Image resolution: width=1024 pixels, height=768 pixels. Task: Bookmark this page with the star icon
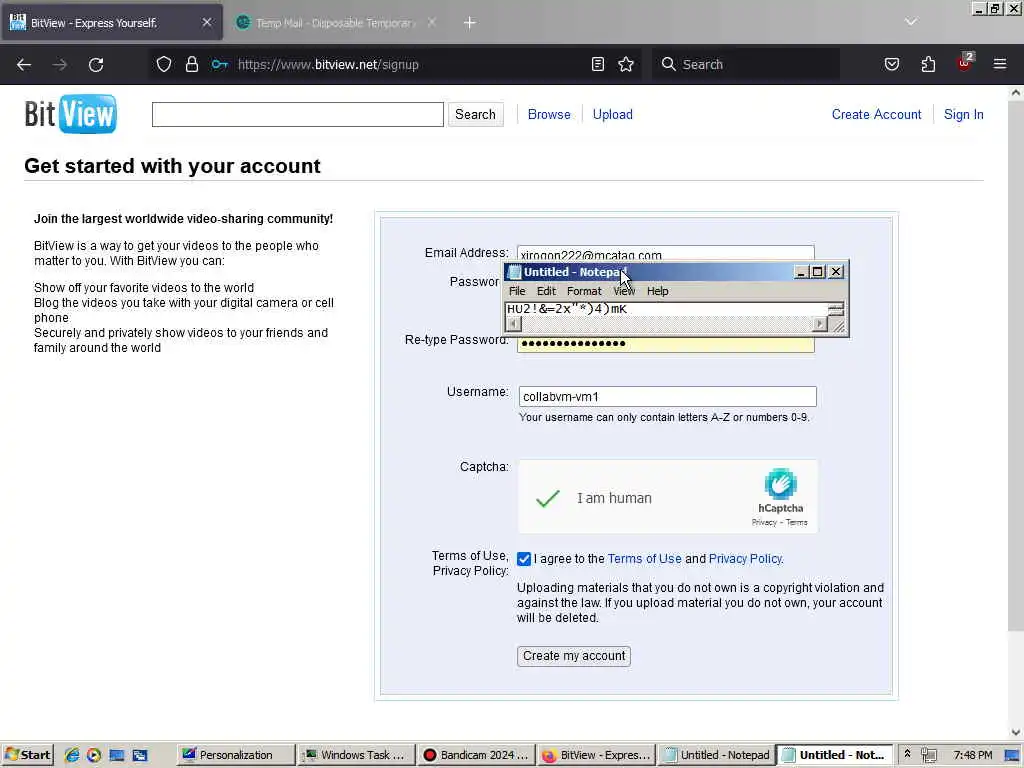[626, 64]
